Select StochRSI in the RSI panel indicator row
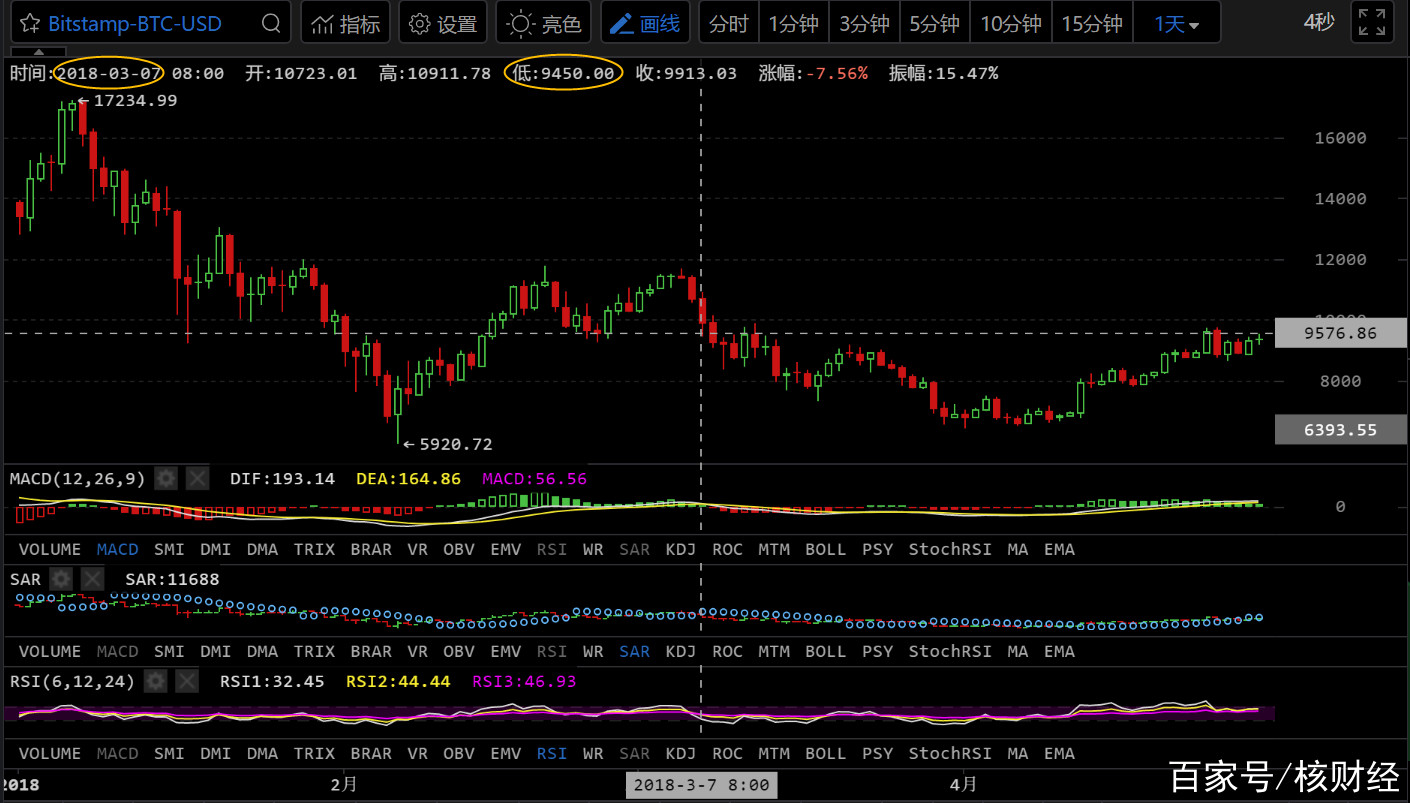This screenshot has width=1410, height=803. coord(950,753)
